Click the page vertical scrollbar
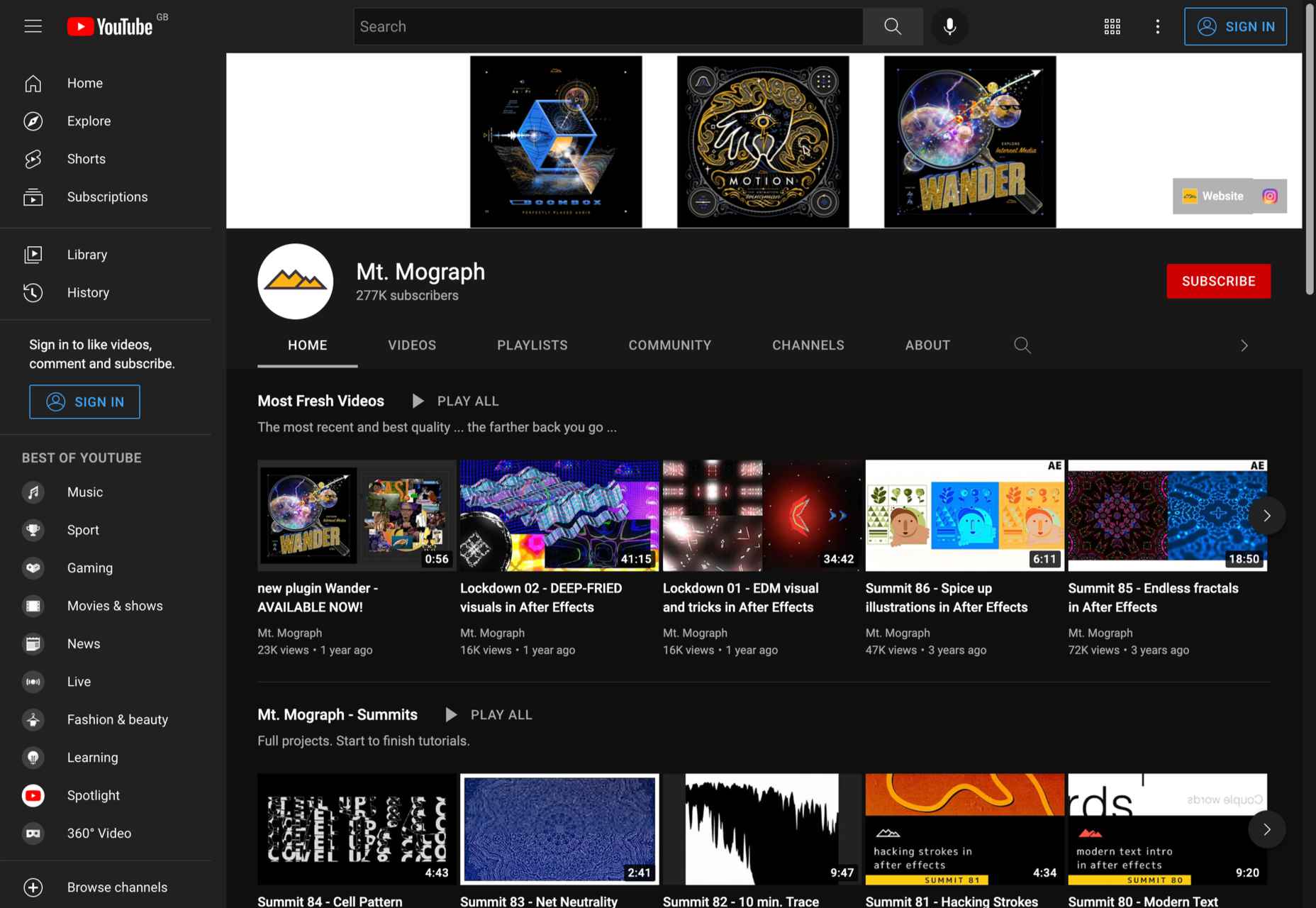The height and width of the screenshot is (908, 1316). (1310, 149)
